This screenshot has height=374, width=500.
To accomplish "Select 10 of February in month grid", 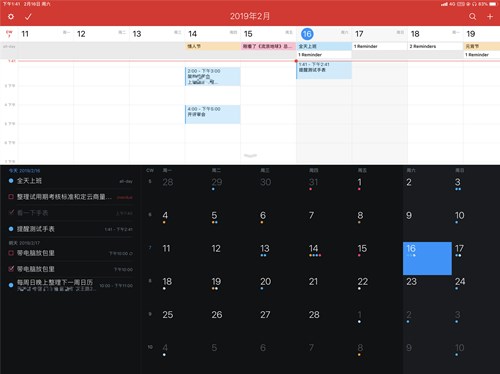I will [460, 215].
